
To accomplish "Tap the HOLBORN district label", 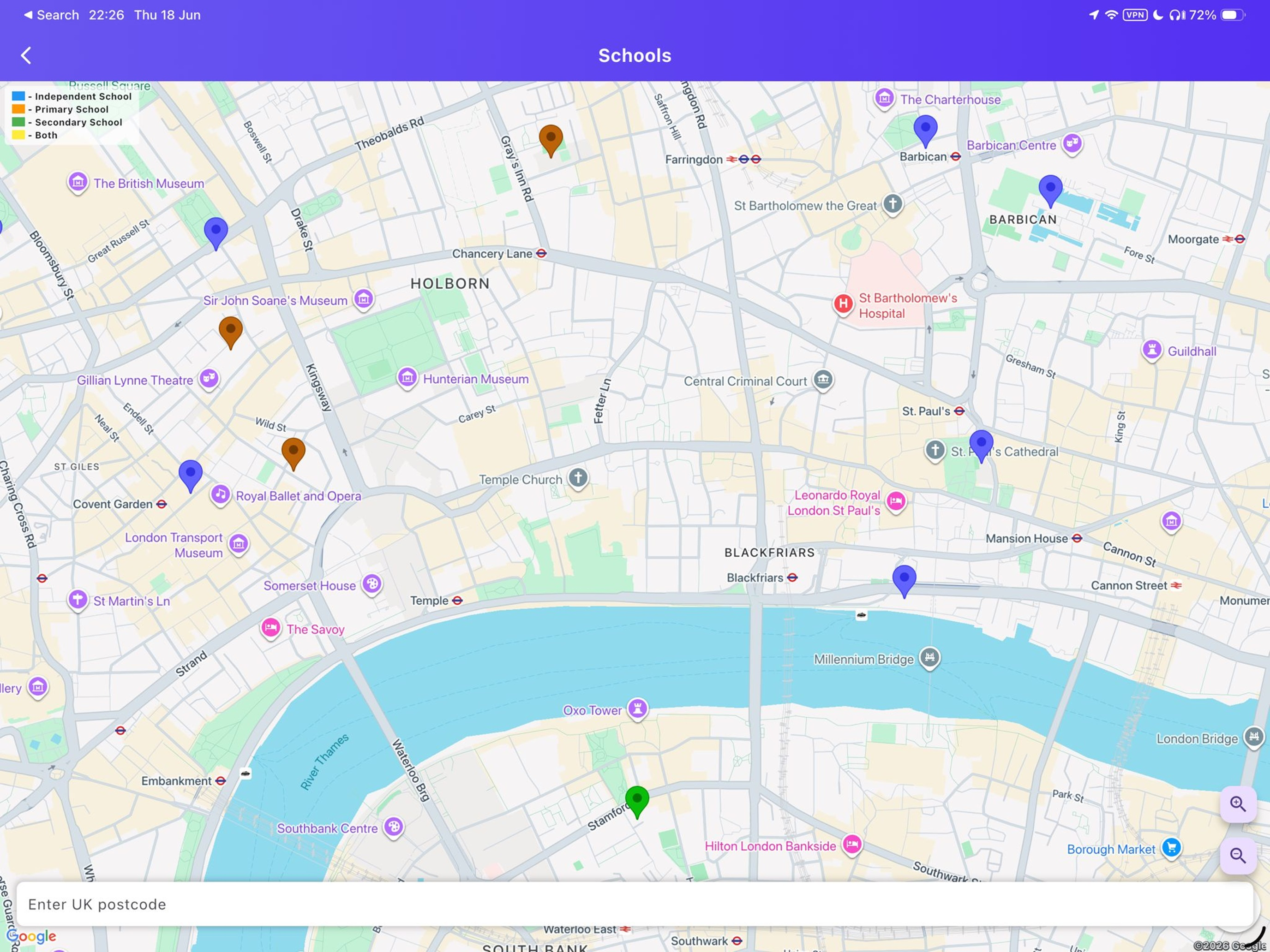I will [450, 284].
